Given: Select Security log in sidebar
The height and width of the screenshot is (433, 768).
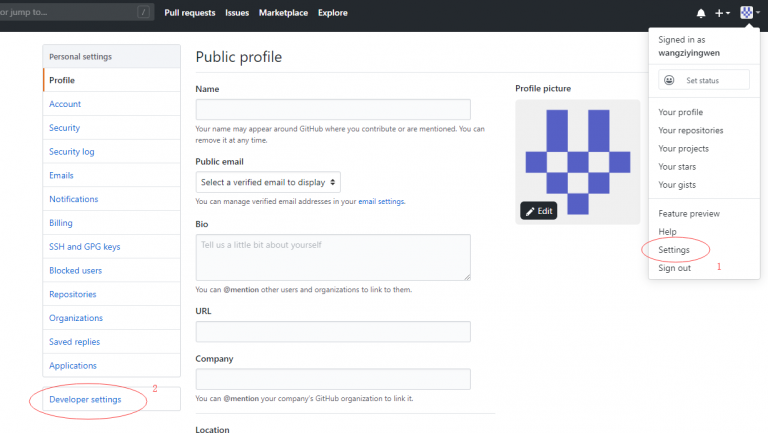Looking at the screenshot, I should 72,151.
